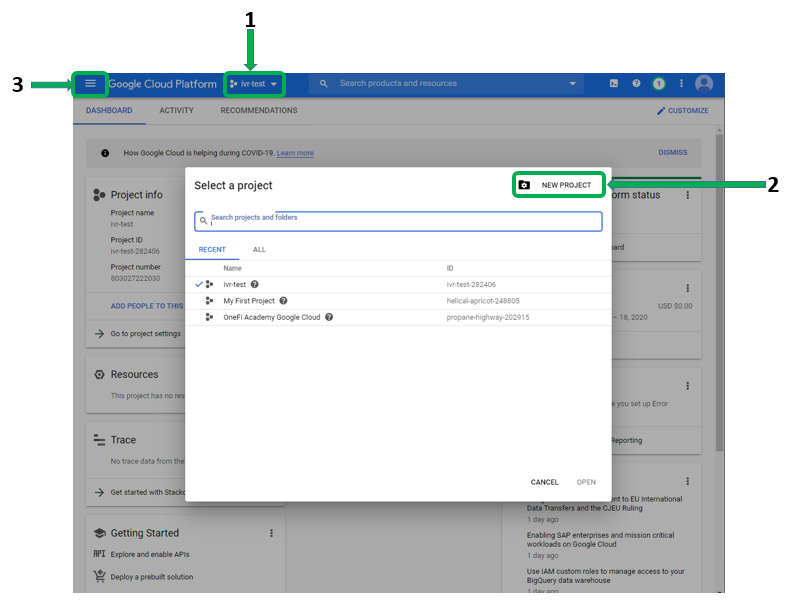Click the Google Cloud Platform logo text
This screenshot has width=795, height=607.
tap(162, 84)
